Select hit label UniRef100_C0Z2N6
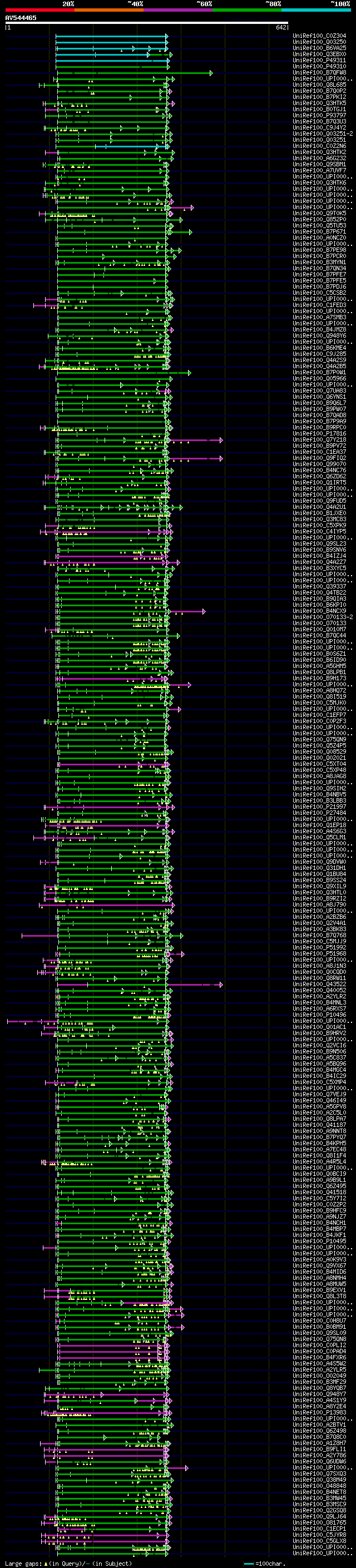The height and width of the screenshot is (1568, 356). [x=319, y=146]
